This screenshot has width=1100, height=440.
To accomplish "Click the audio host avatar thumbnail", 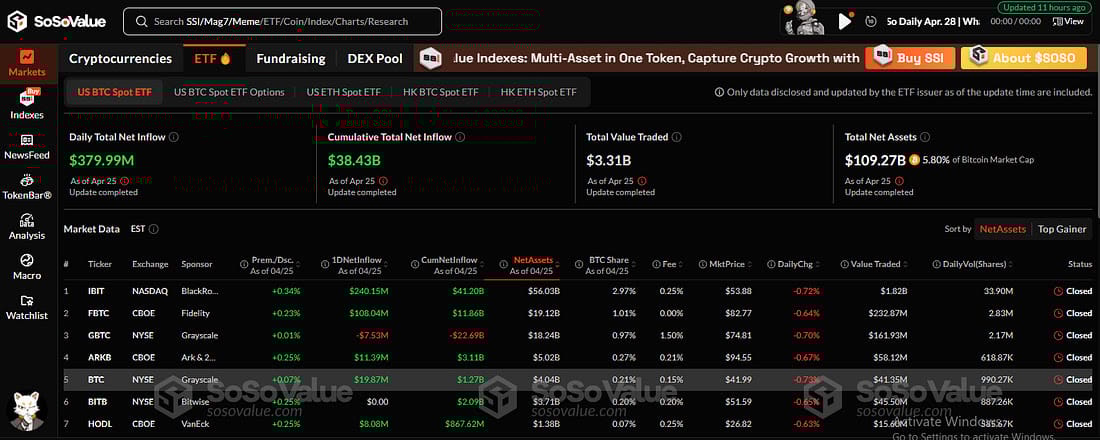I will tap(804, 20).
